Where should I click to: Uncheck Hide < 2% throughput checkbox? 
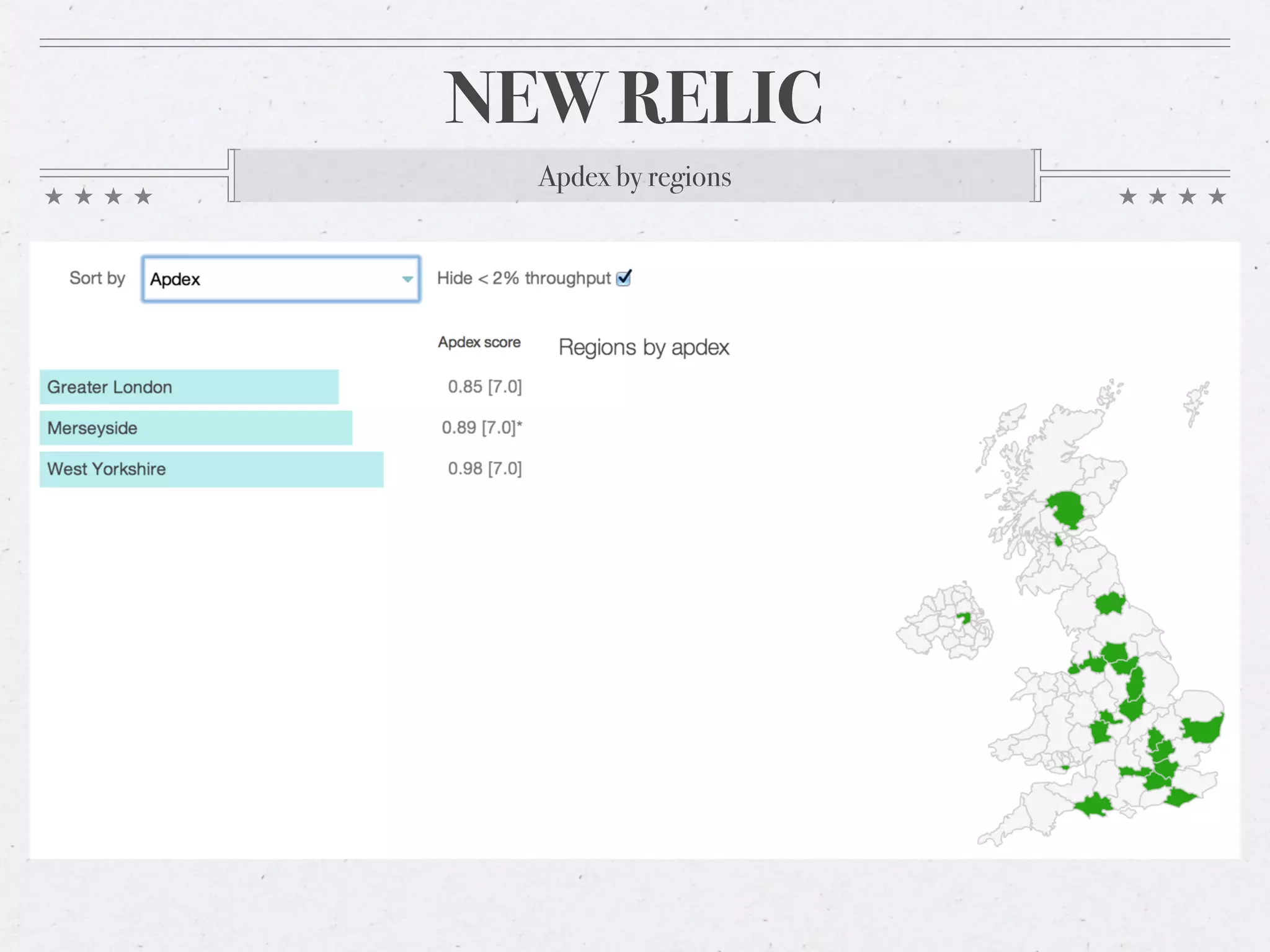pos(624,278)
